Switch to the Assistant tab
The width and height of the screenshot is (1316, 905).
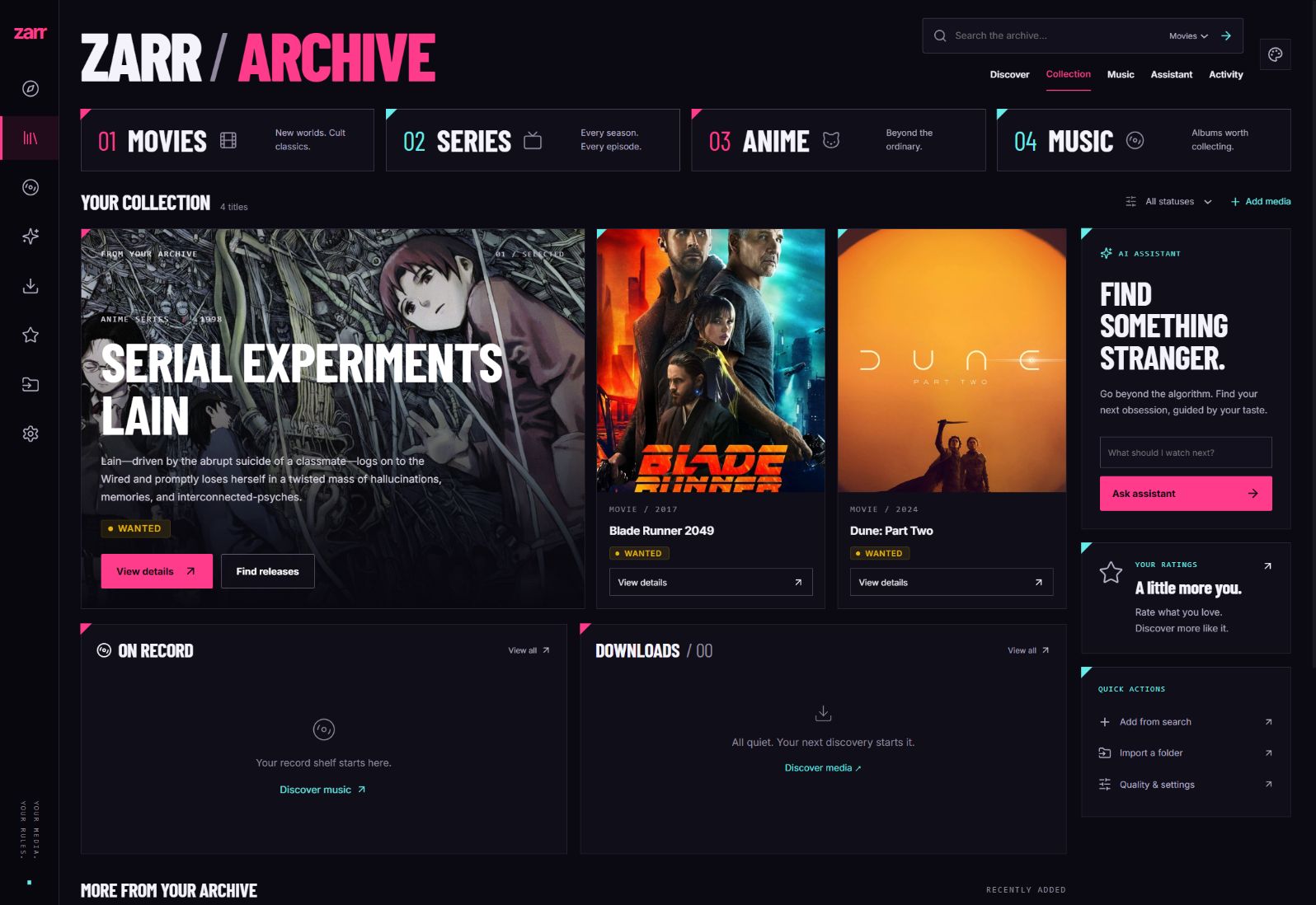pyautogui.click(x=1171, y=74)
